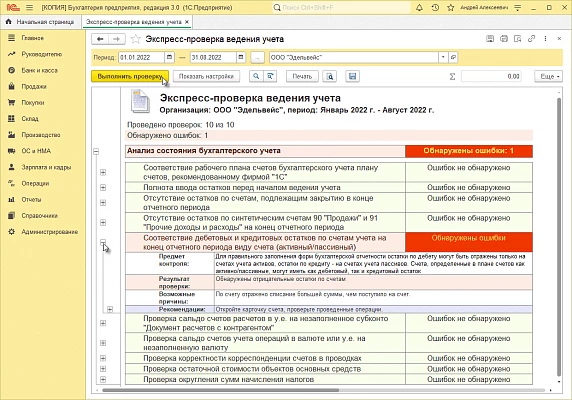Copy link icon in form header

[x=532, y=38]
